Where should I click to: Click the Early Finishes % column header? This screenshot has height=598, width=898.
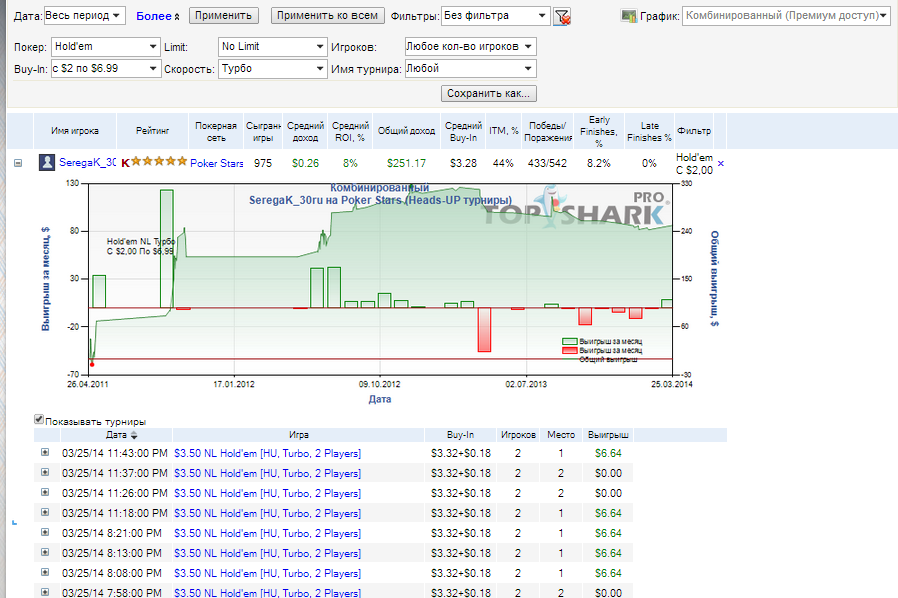point(598,131)
